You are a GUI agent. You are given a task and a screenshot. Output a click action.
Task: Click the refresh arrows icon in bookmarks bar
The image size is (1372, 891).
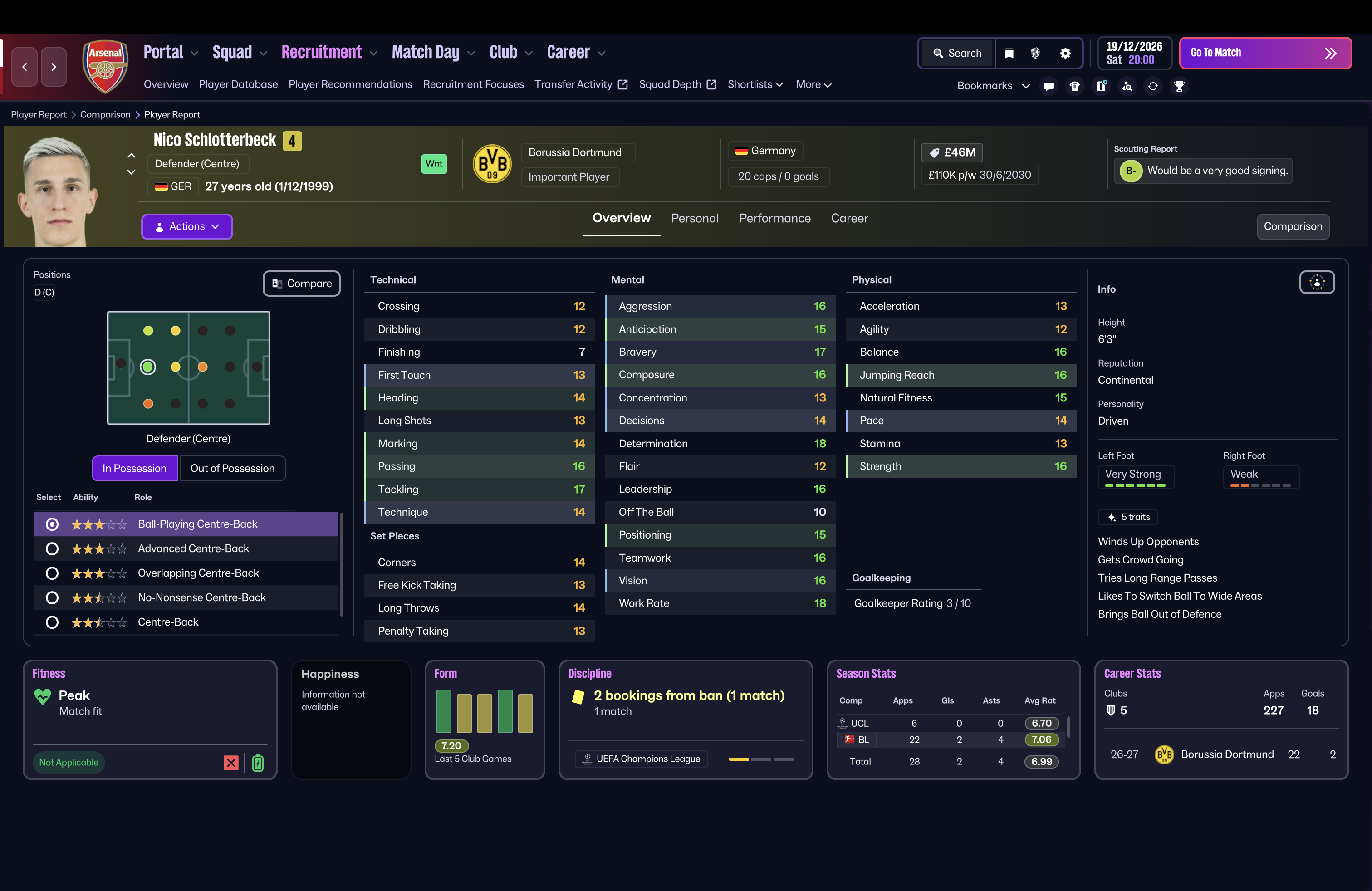point(1153,86)
